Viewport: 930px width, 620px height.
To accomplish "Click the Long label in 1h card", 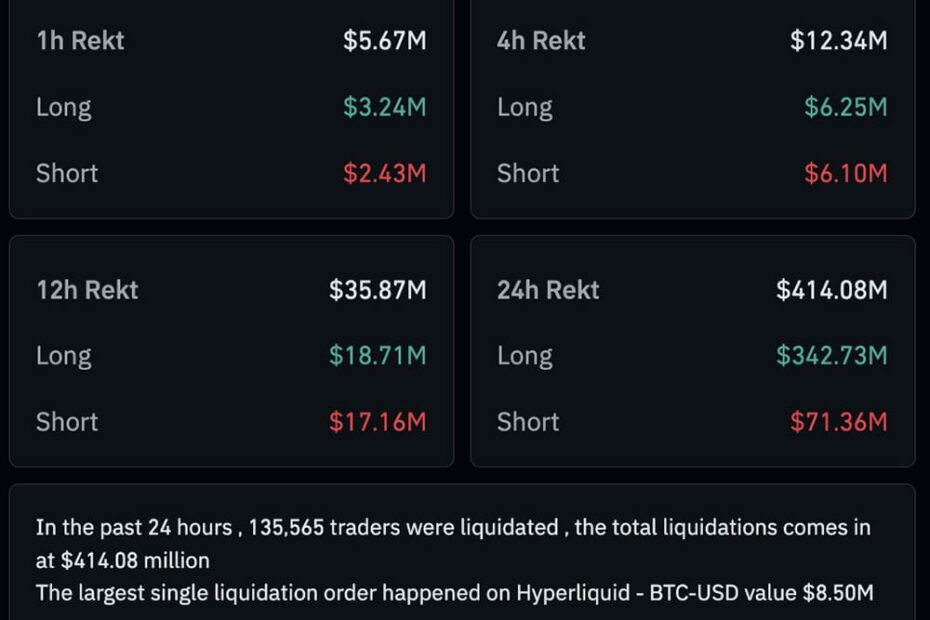I will 63,106.
